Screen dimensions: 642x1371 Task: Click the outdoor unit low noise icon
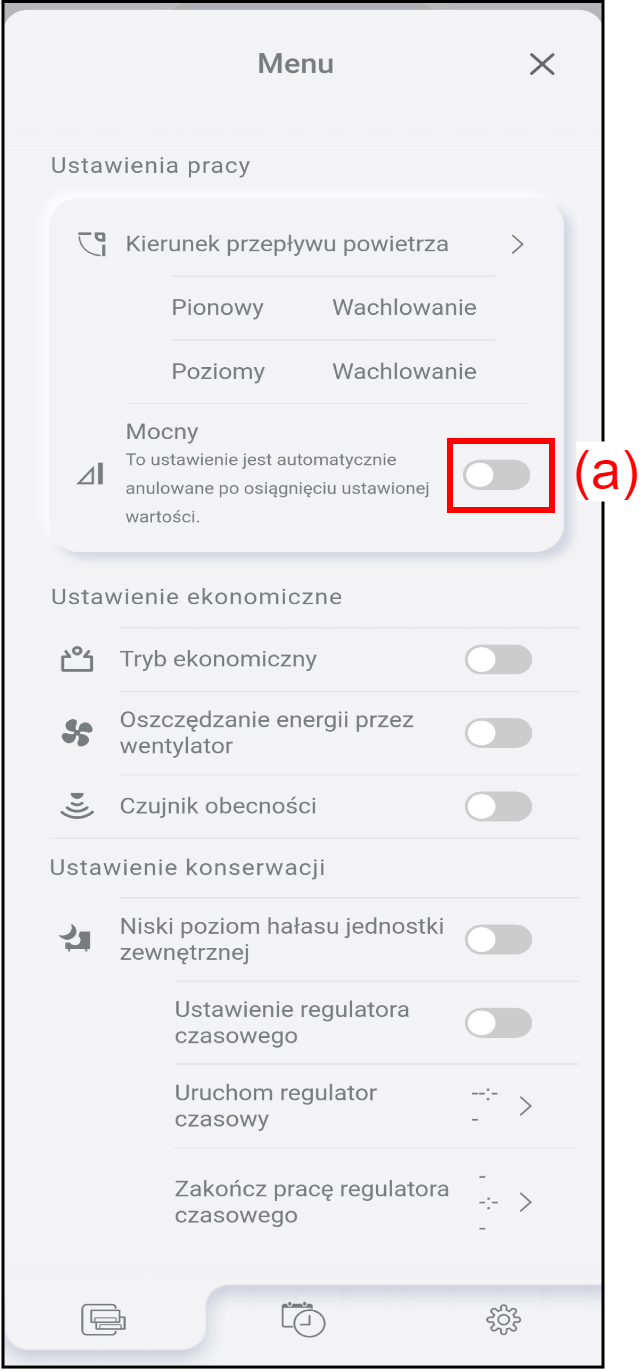click(x=77, y=939)
